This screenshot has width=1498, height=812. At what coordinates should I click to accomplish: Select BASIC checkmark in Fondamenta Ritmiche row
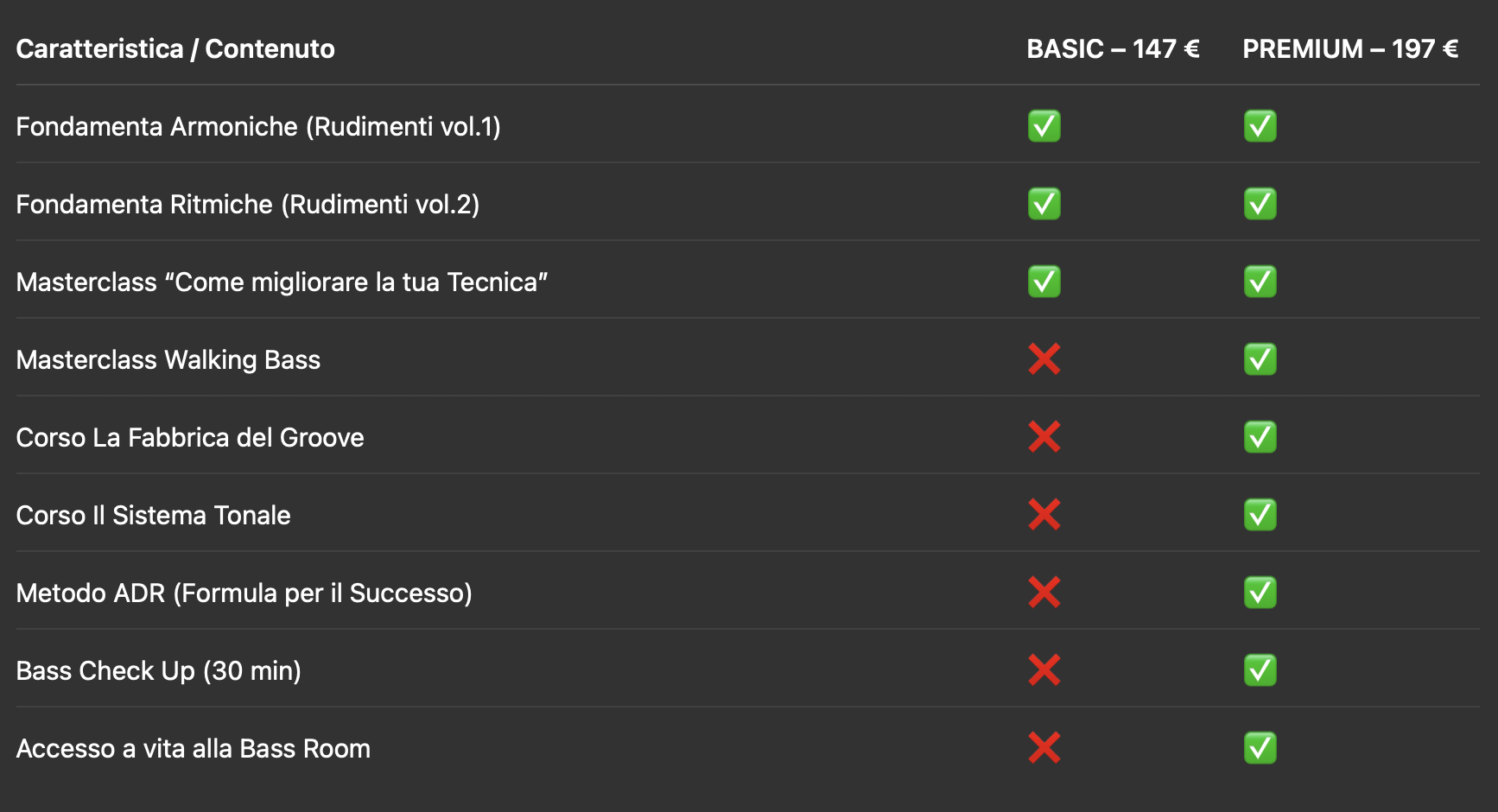point(1044,204)
